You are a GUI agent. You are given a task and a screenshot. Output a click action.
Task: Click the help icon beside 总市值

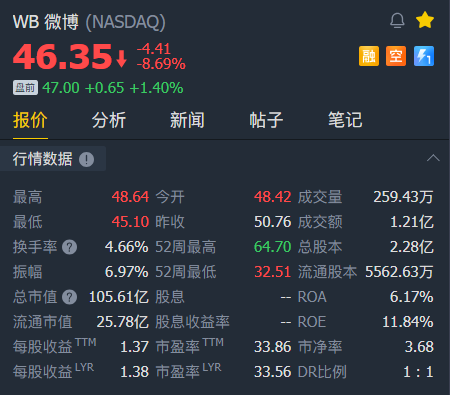[x=70, y=297]
